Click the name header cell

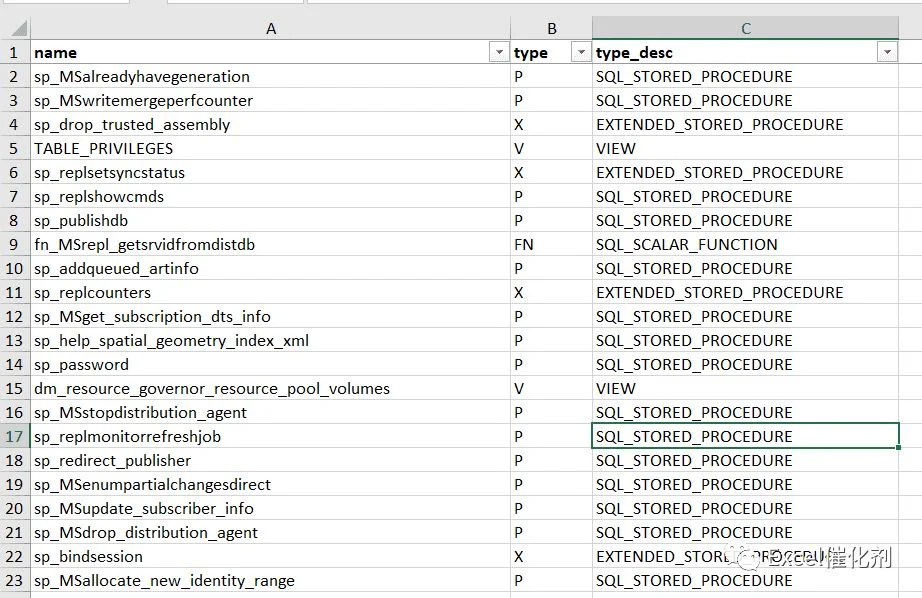point(270,52)
